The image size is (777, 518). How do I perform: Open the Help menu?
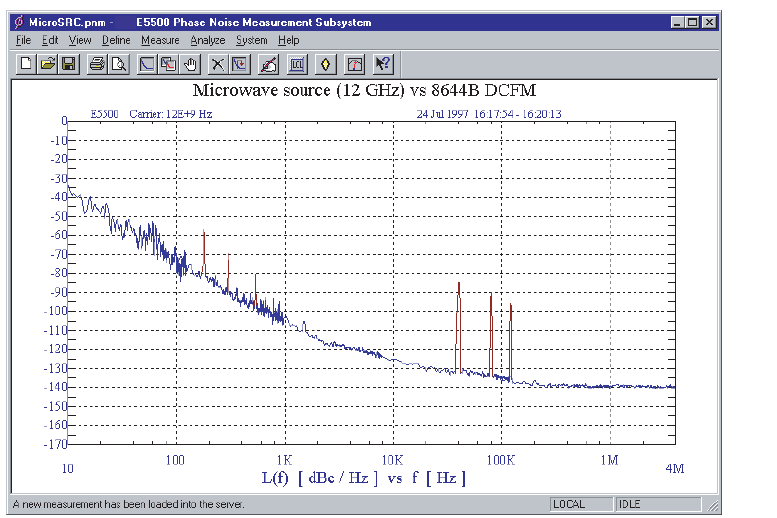coord(289,40)
